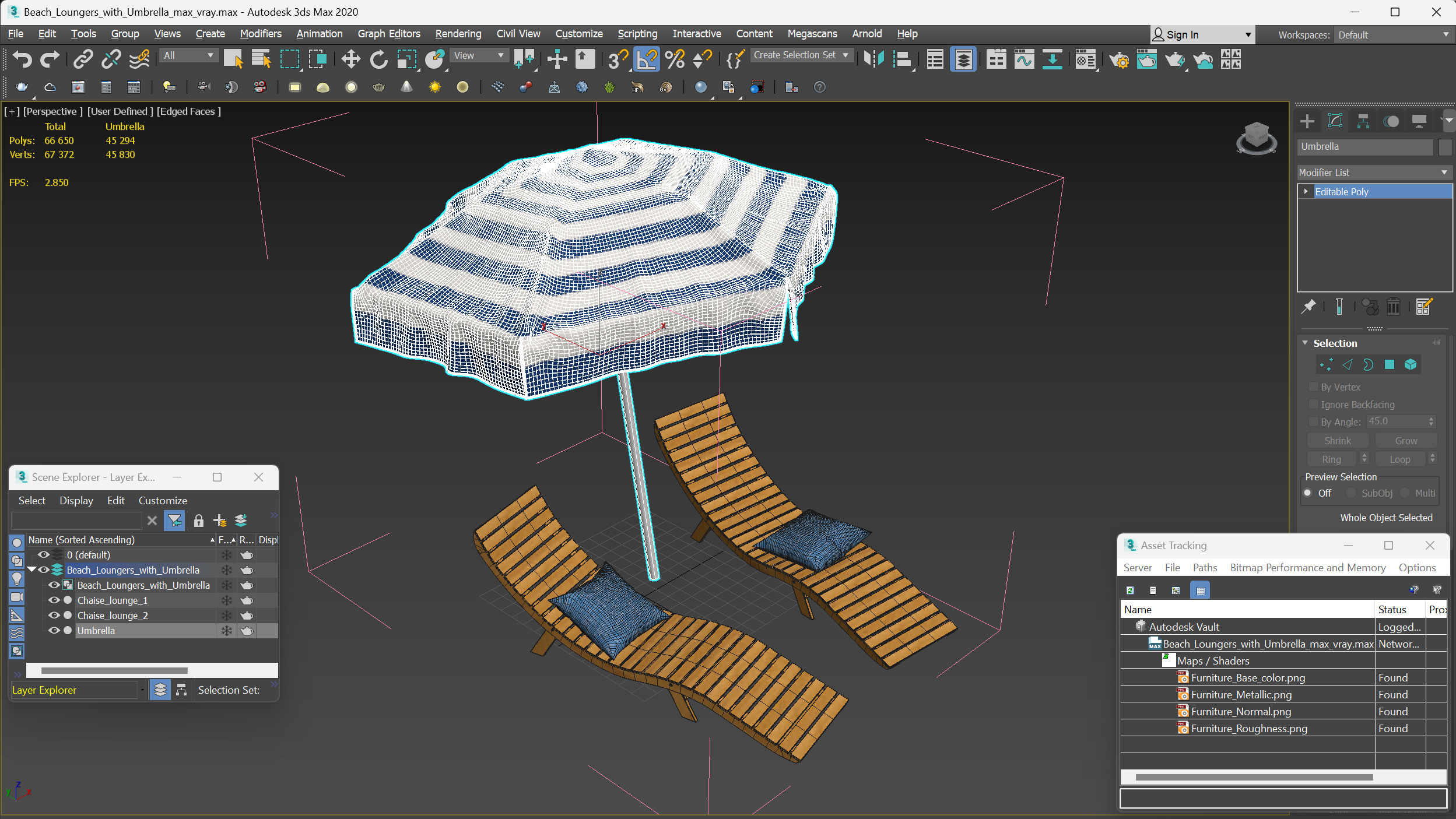Toggle visibility of 0 (default) layer
This screenshot has width=1456, height=819.
pyautogui.click(x=43, y=554)
